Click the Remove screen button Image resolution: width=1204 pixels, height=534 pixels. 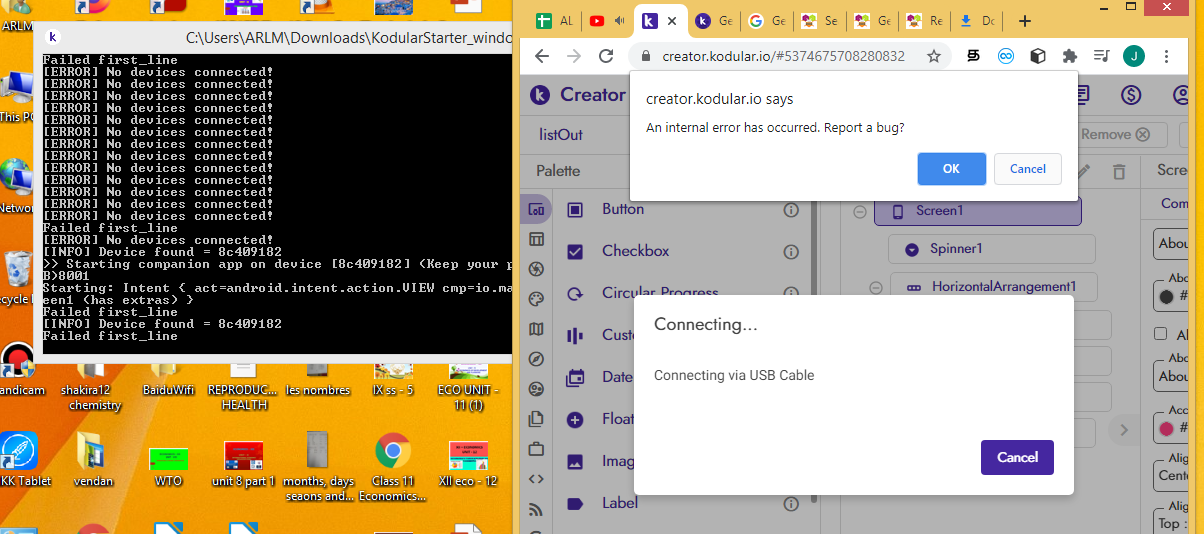tap(1116, 134)
